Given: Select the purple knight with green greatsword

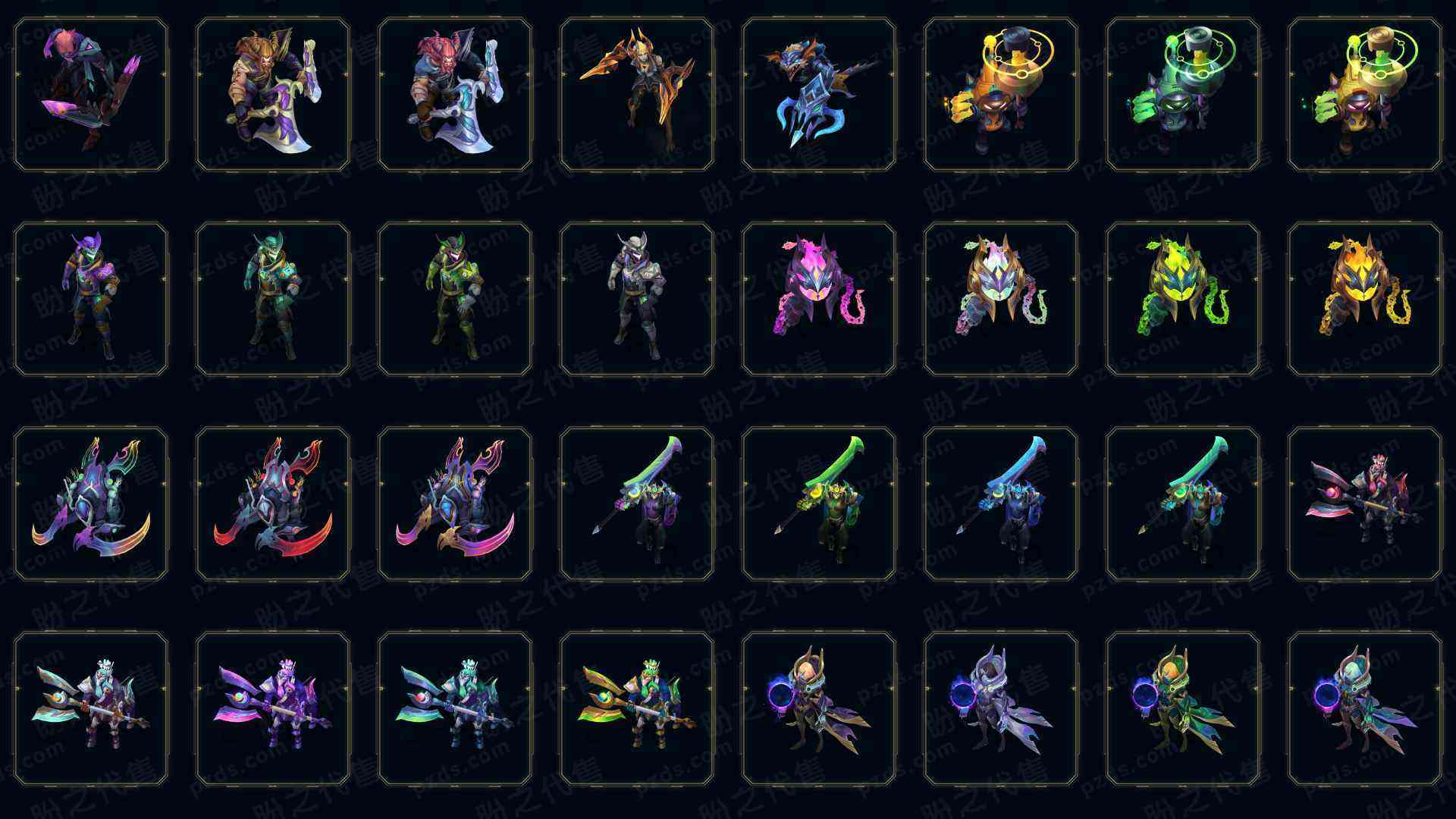Looking at the screenshot, I should click(x=637, y=504).
